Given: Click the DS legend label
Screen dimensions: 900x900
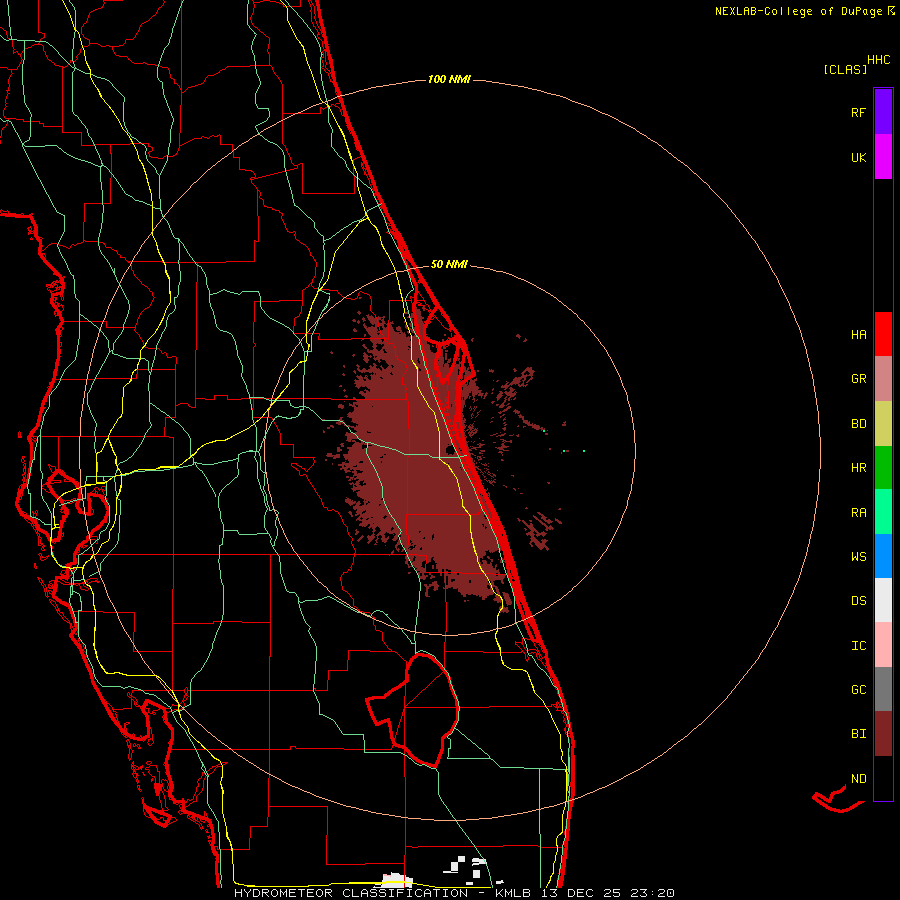Looking at the screenshot, I should (858, 600).
